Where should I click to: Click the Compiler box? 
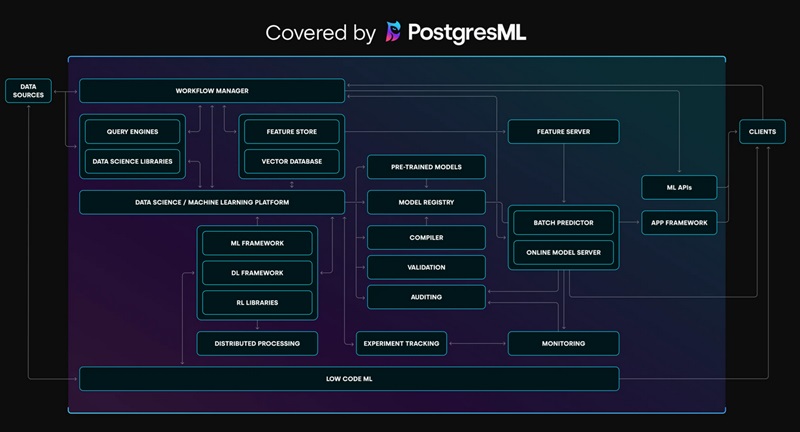pos(426,238)
